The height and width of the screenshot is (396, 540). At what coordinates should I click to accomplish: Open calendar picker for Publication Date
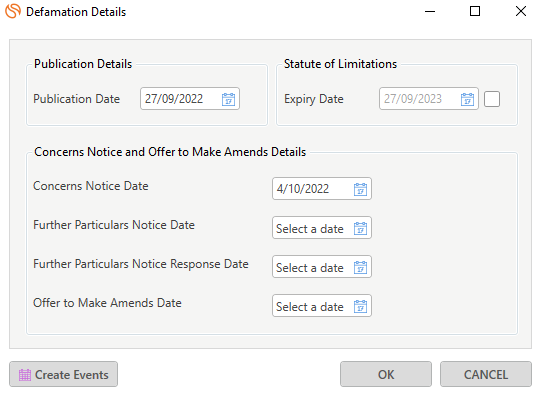tap(228, 99)
